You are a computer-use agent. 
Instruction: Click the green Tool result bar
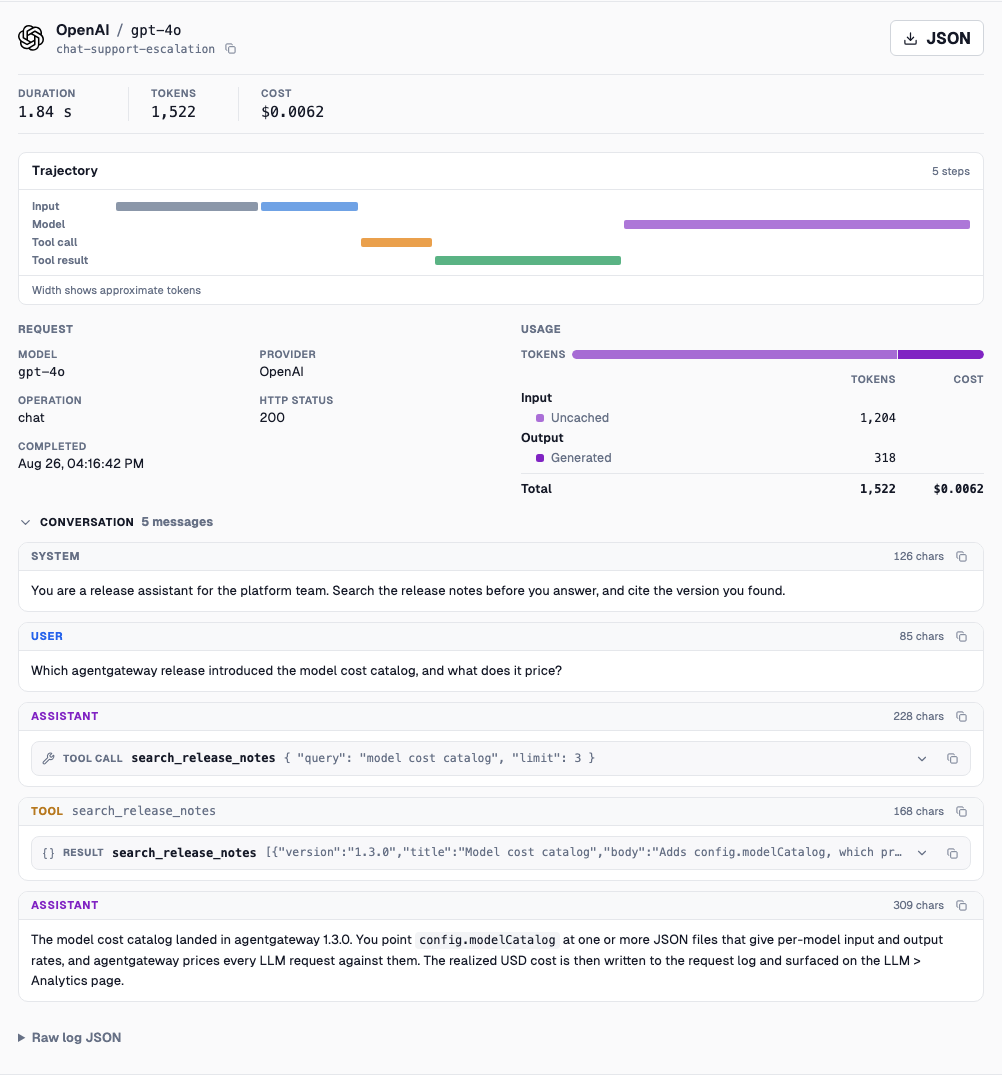tap(528, 261)
